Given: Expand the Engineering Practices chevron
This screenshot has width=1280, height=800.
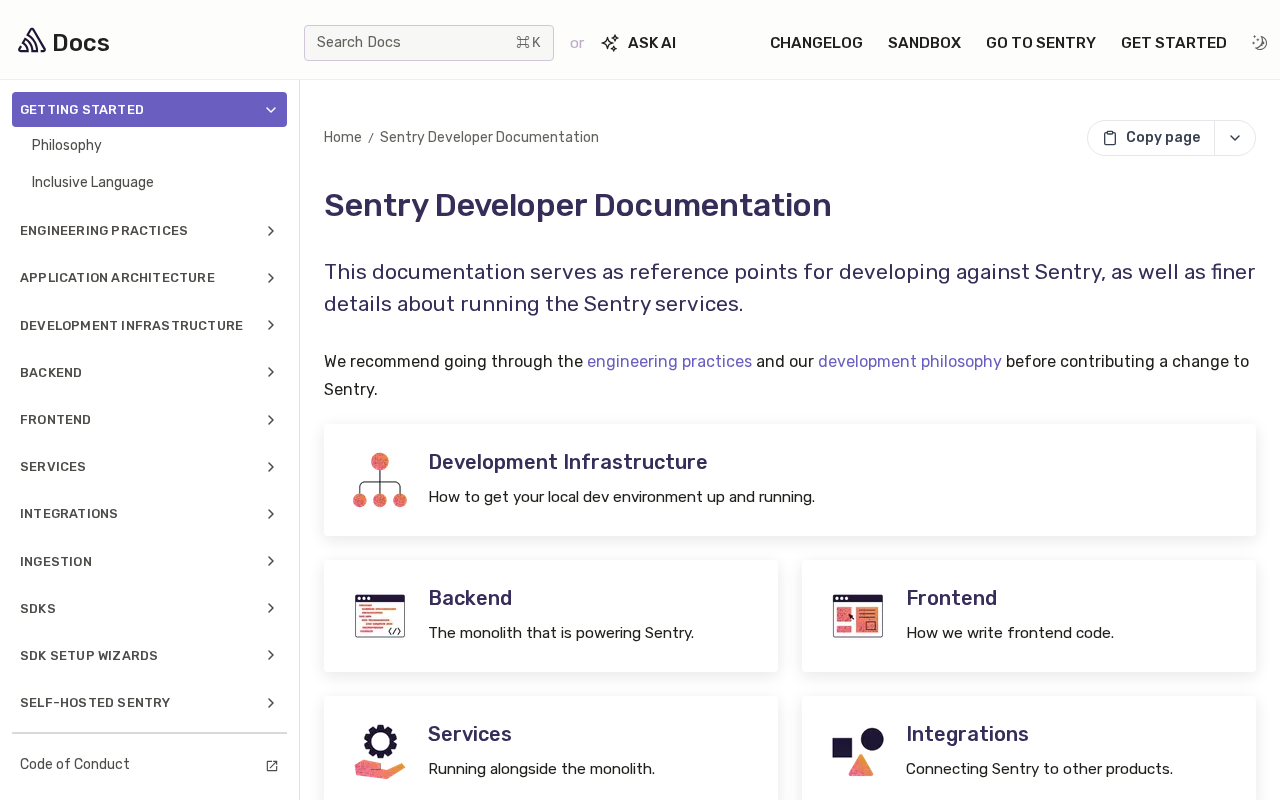Looking at the screenshot, I should point(271,231).
